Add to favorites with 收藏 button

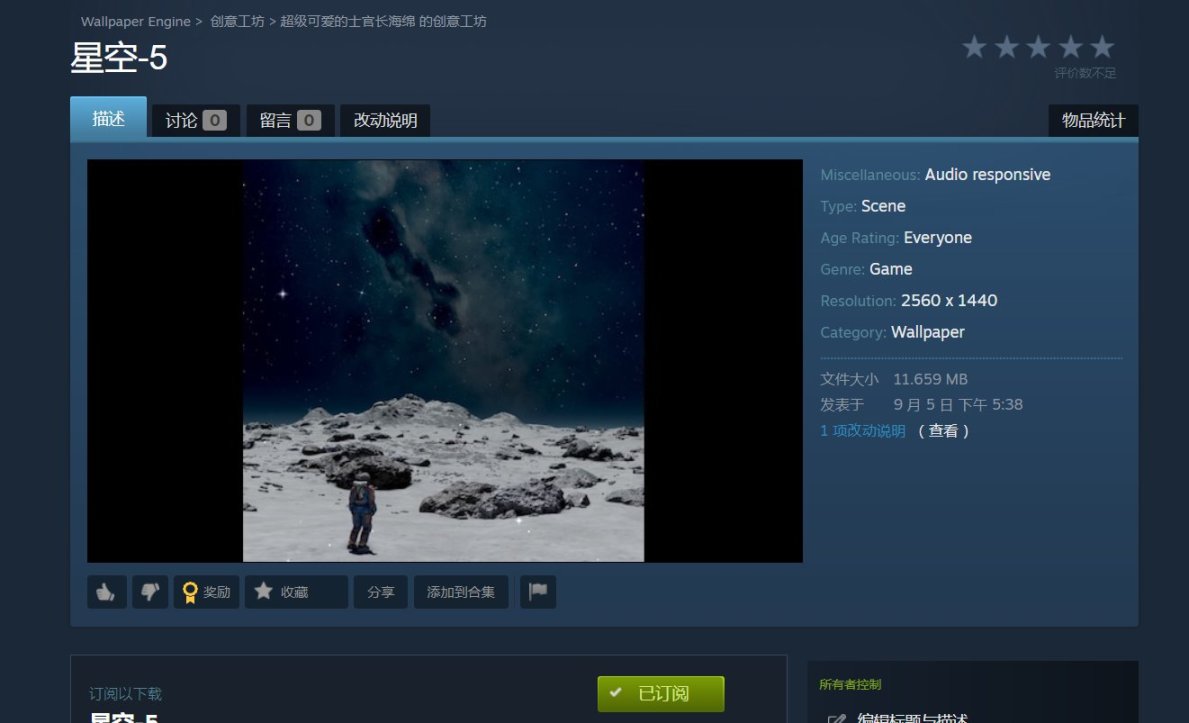click(x=296, y=592)
